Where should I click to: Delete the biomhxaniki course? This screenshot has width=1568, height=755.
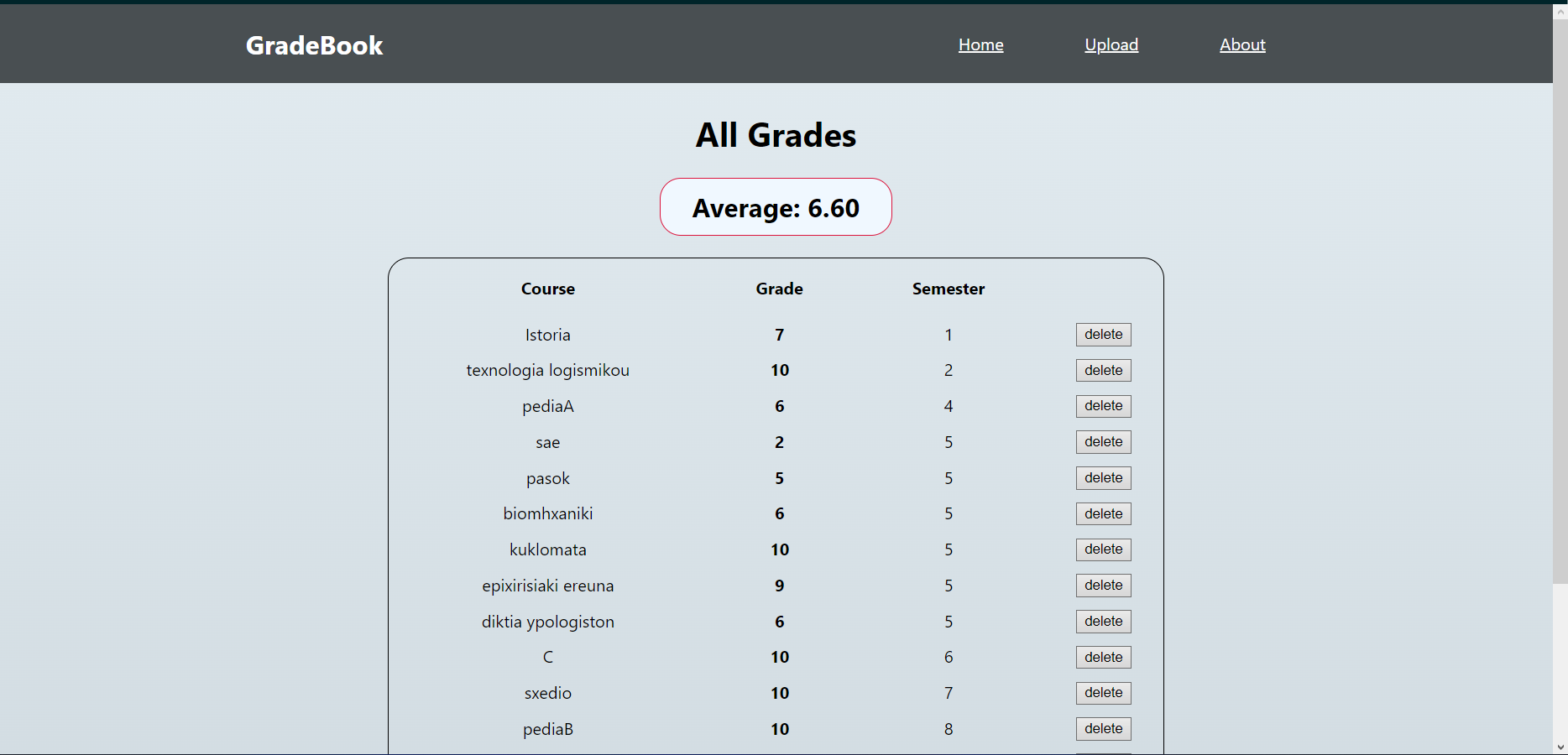1103,514
